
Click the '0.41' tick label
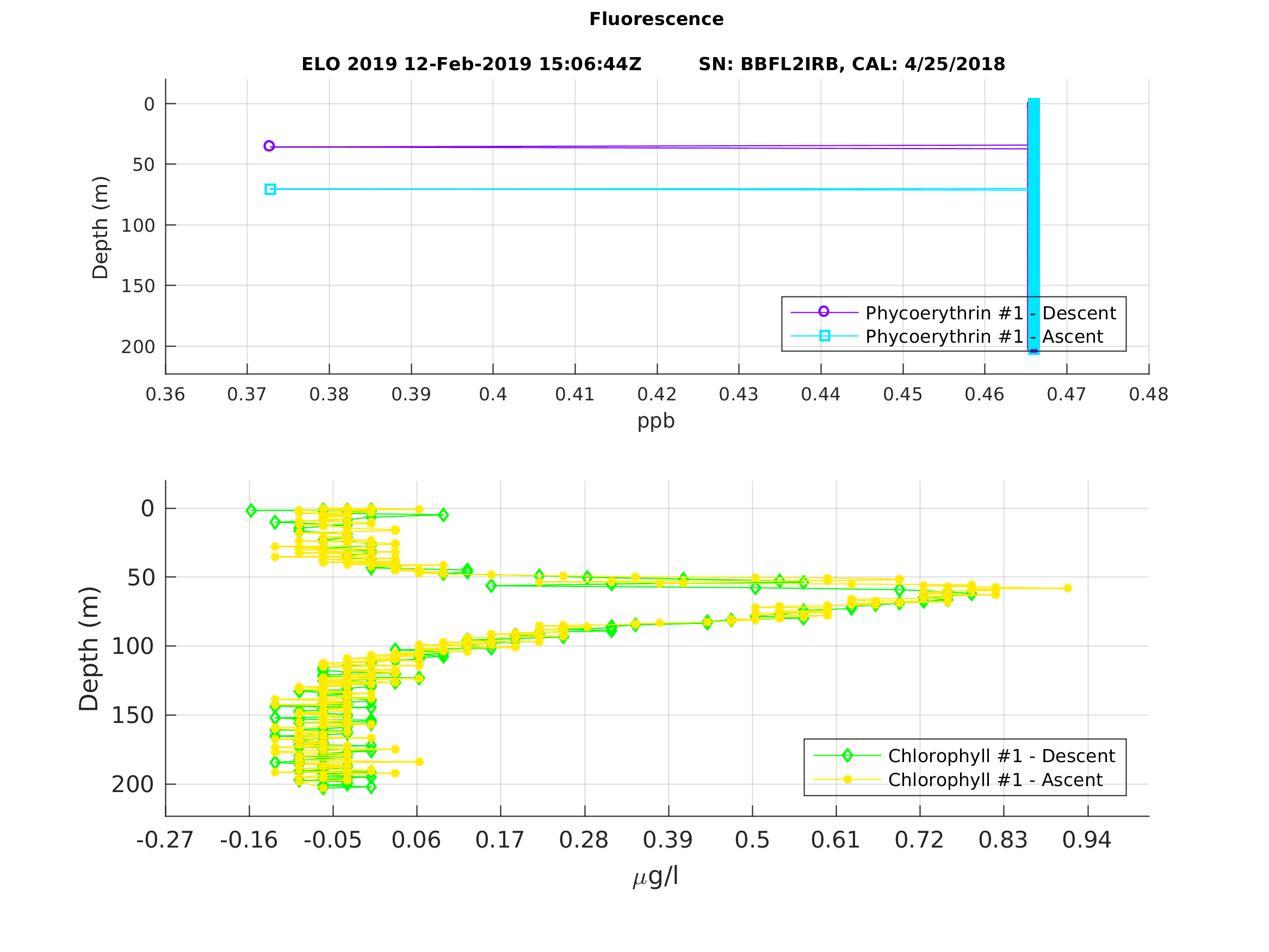575,395
